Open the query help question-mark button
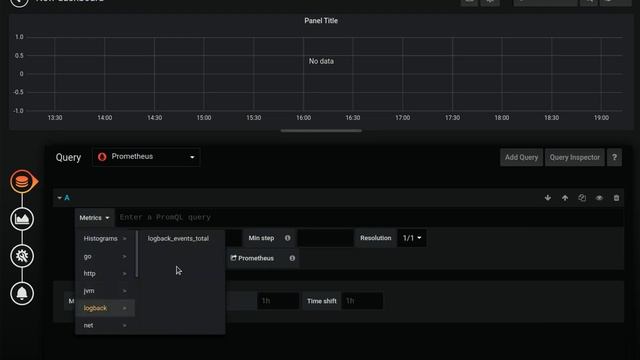 click(614, 158)
